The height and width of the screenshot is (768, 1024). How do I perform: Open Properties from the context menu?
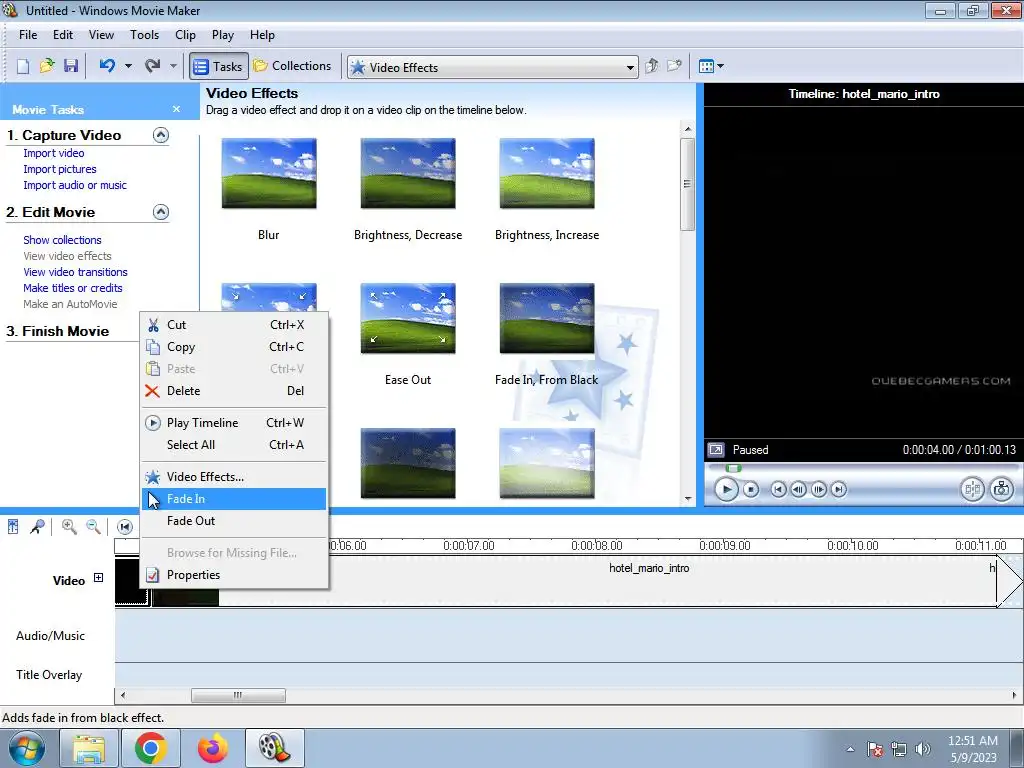234,575
